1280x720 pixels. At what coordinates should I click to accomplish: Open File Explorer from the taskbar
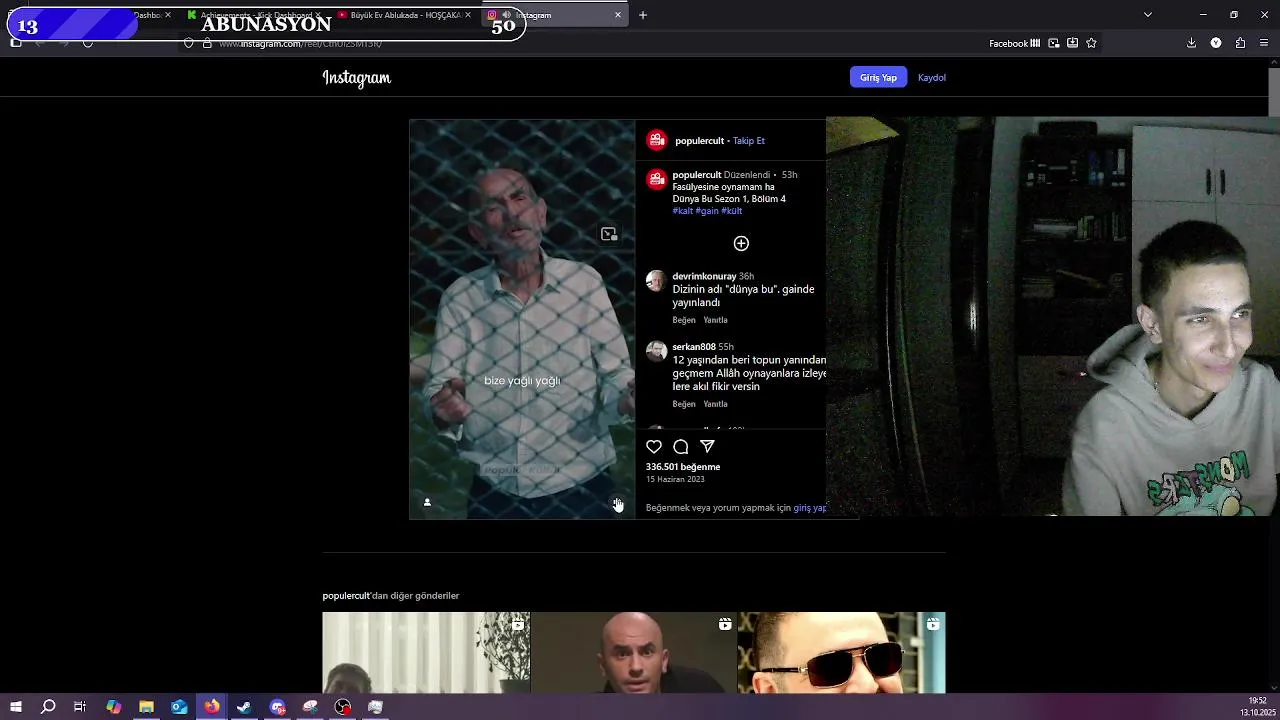coord(146,707)
